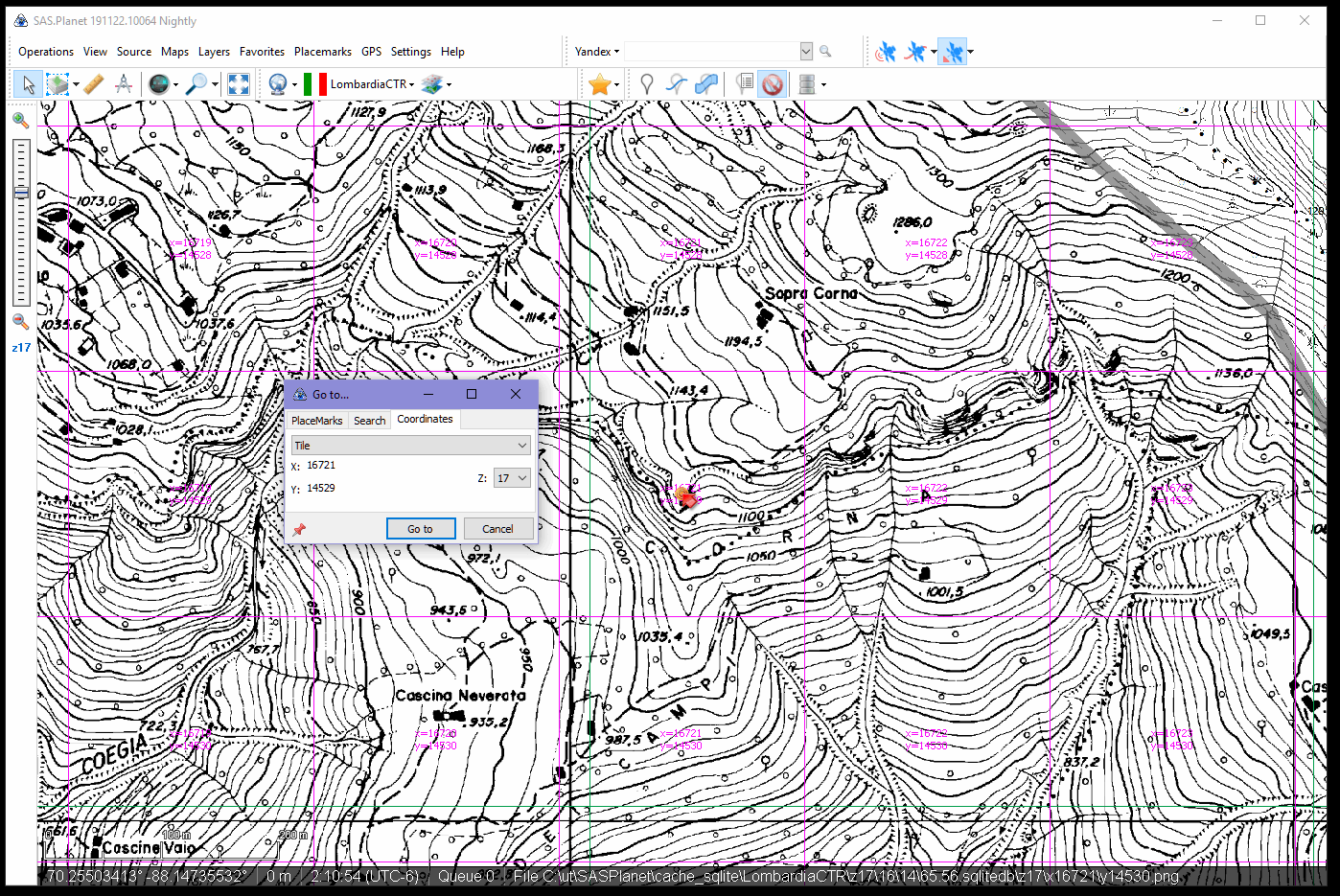Image resolution: width=1340 pixels, height=896 pixels.
Task: Open the LombardiaCTR map selection dropdown
Action: 371,84
